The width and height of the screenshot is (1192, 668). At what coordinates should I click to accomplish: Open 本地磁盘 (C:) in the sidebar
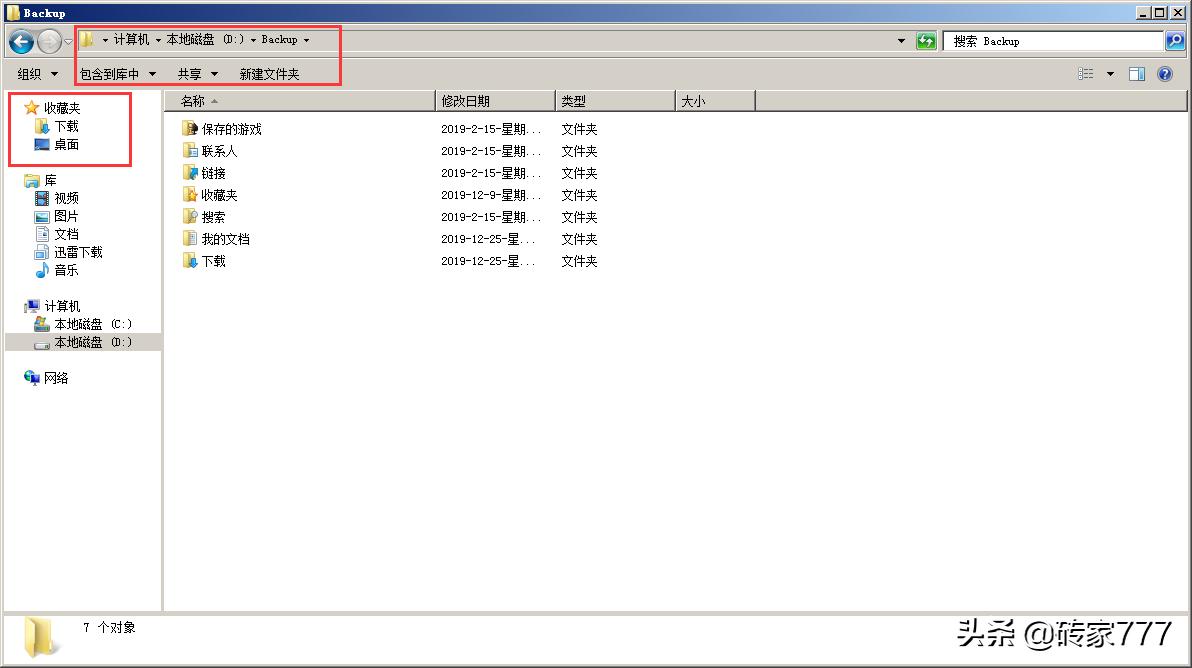[93, 325]
